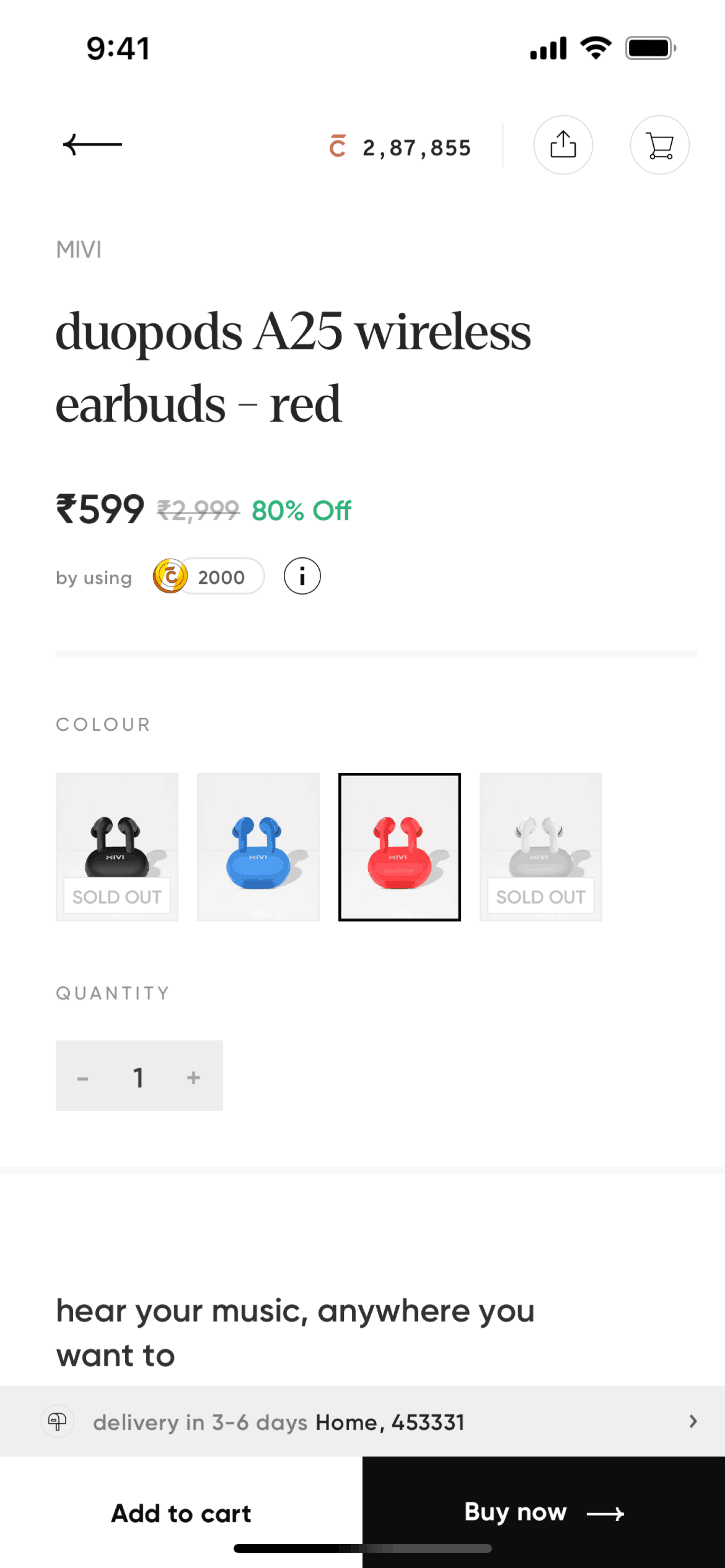
Task: Tap the gold coin icon near 2000
Action: coord(170,577)
